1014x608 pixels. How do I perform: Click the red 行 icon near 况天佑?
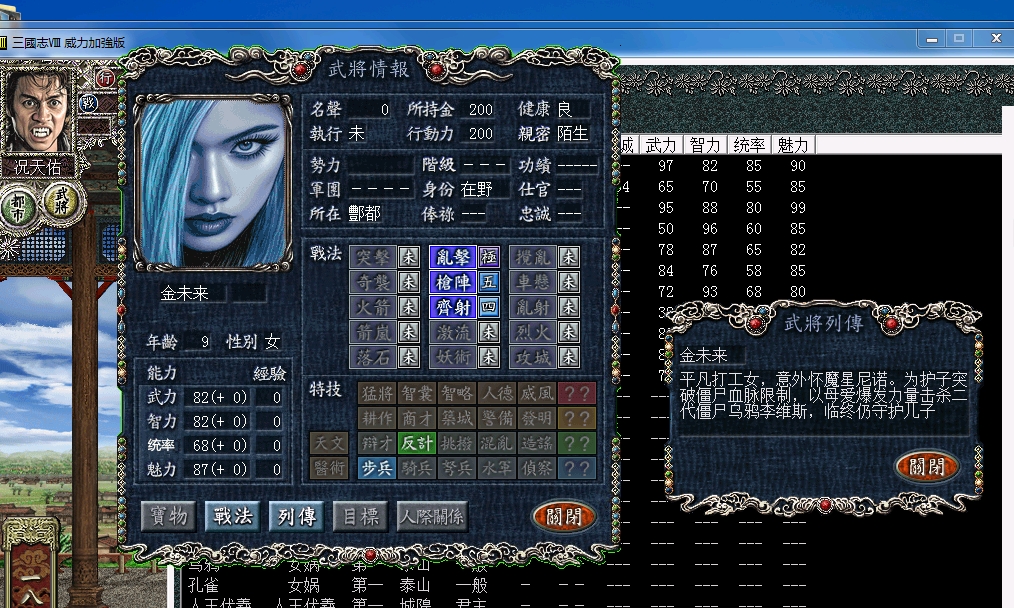point(105,78)
